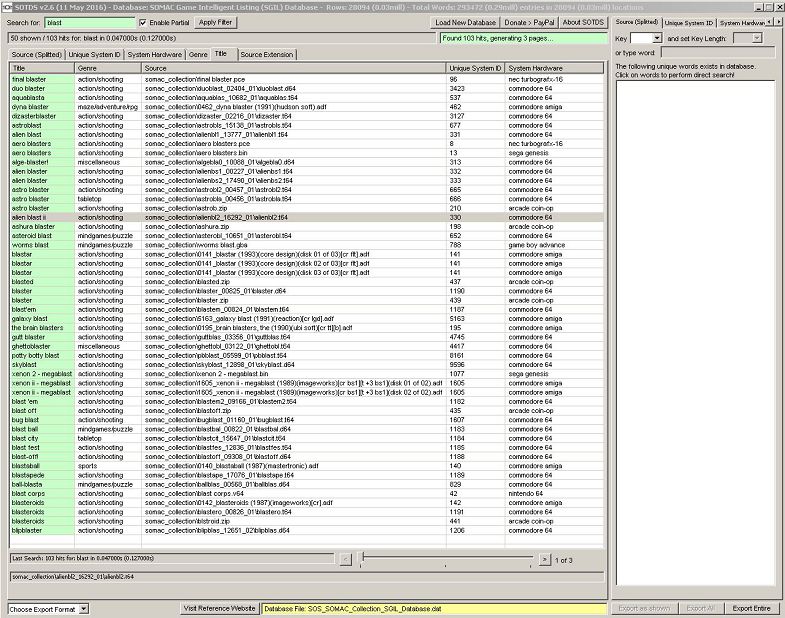The height and width of the screenshot is (618, 785).
Task: Open the System Hardware tab
Action: point(155,54)
